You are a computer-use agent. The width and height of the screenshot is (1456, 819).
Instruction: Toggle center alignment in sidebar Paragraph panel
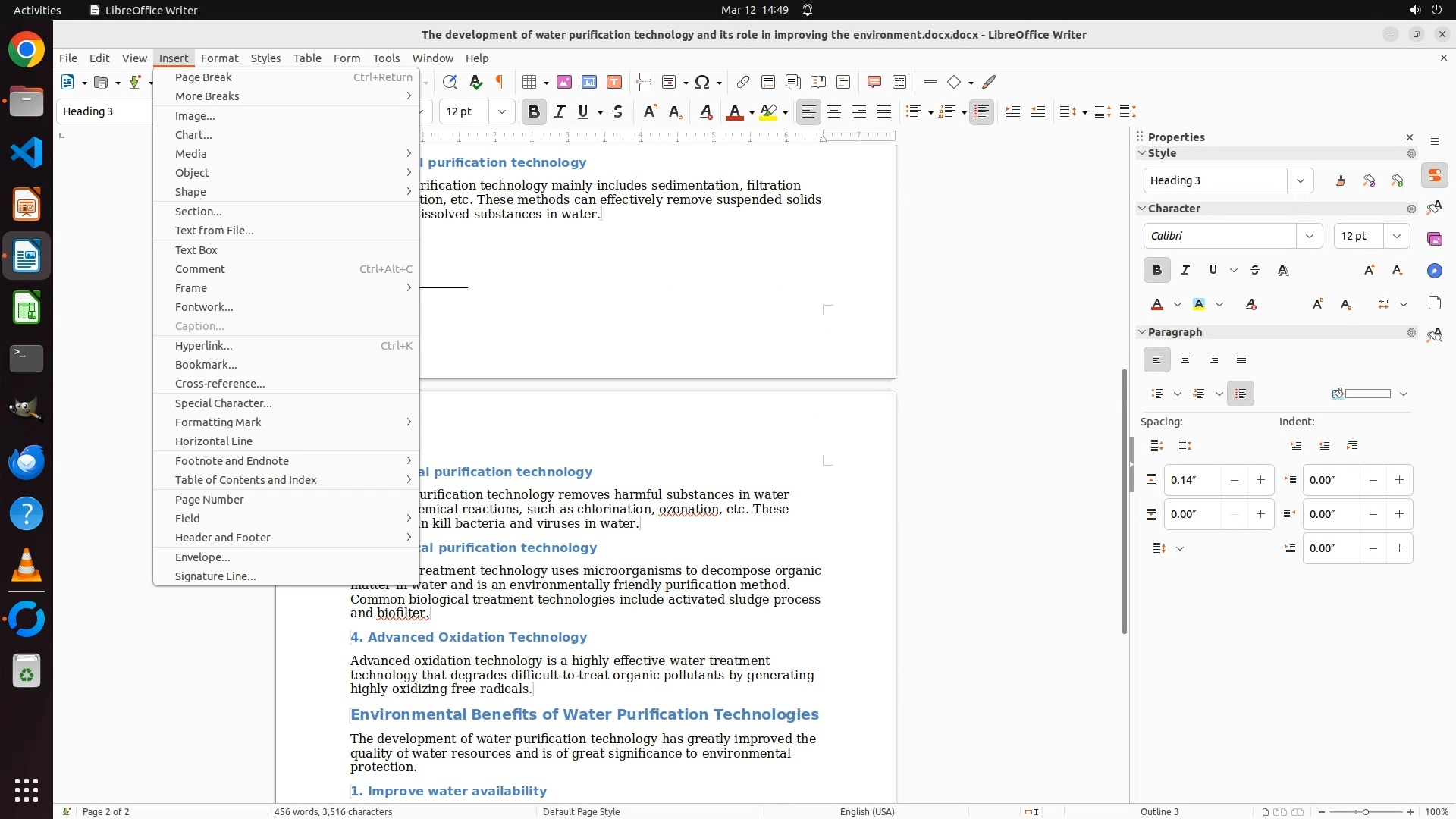(1185, 359)
